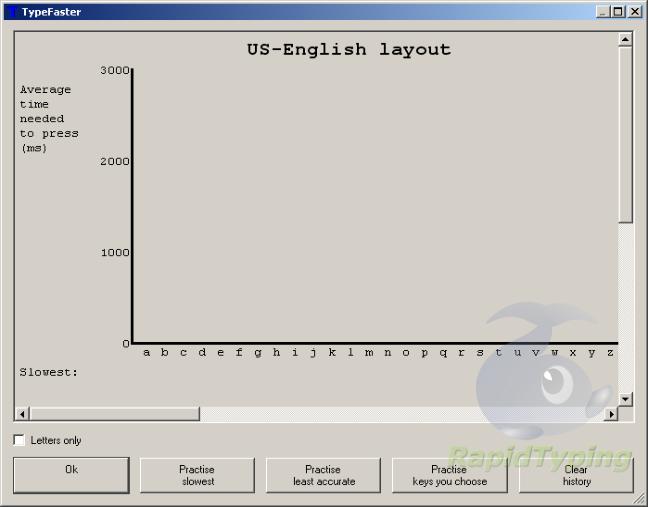Image resolution: width=648 pixels, height=507 pixels.
Task: Maximize the TypeFaster window
Action: (618, 12)
